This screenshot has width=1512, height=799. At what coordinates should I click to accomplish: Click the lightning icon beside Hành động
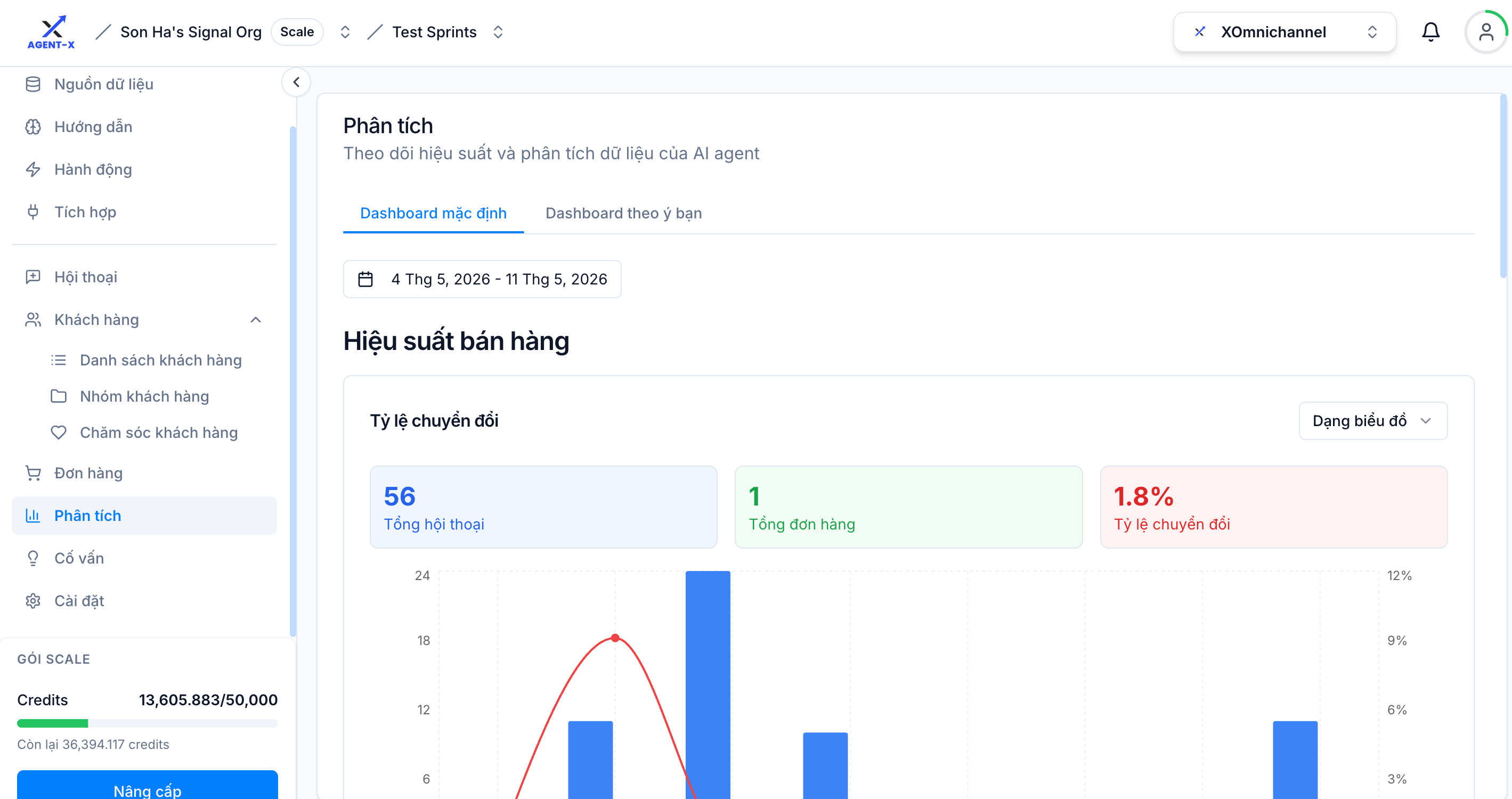point(33,169)
